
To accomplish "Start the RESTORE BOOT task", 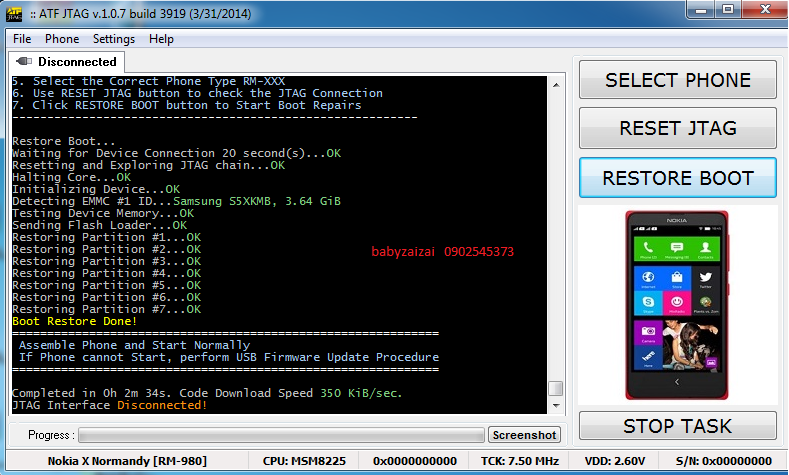I will pos(677,178).
